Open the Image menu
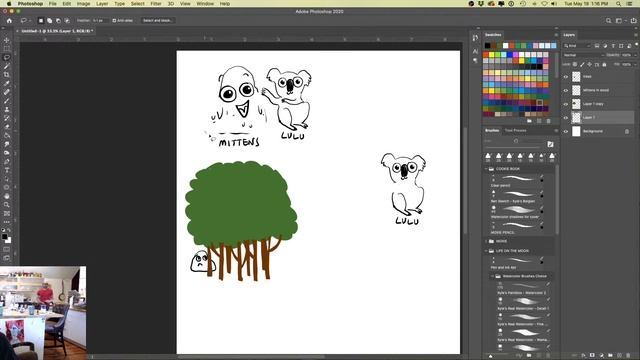The width and height of the screenshot is (640, 360). point(83,4)
